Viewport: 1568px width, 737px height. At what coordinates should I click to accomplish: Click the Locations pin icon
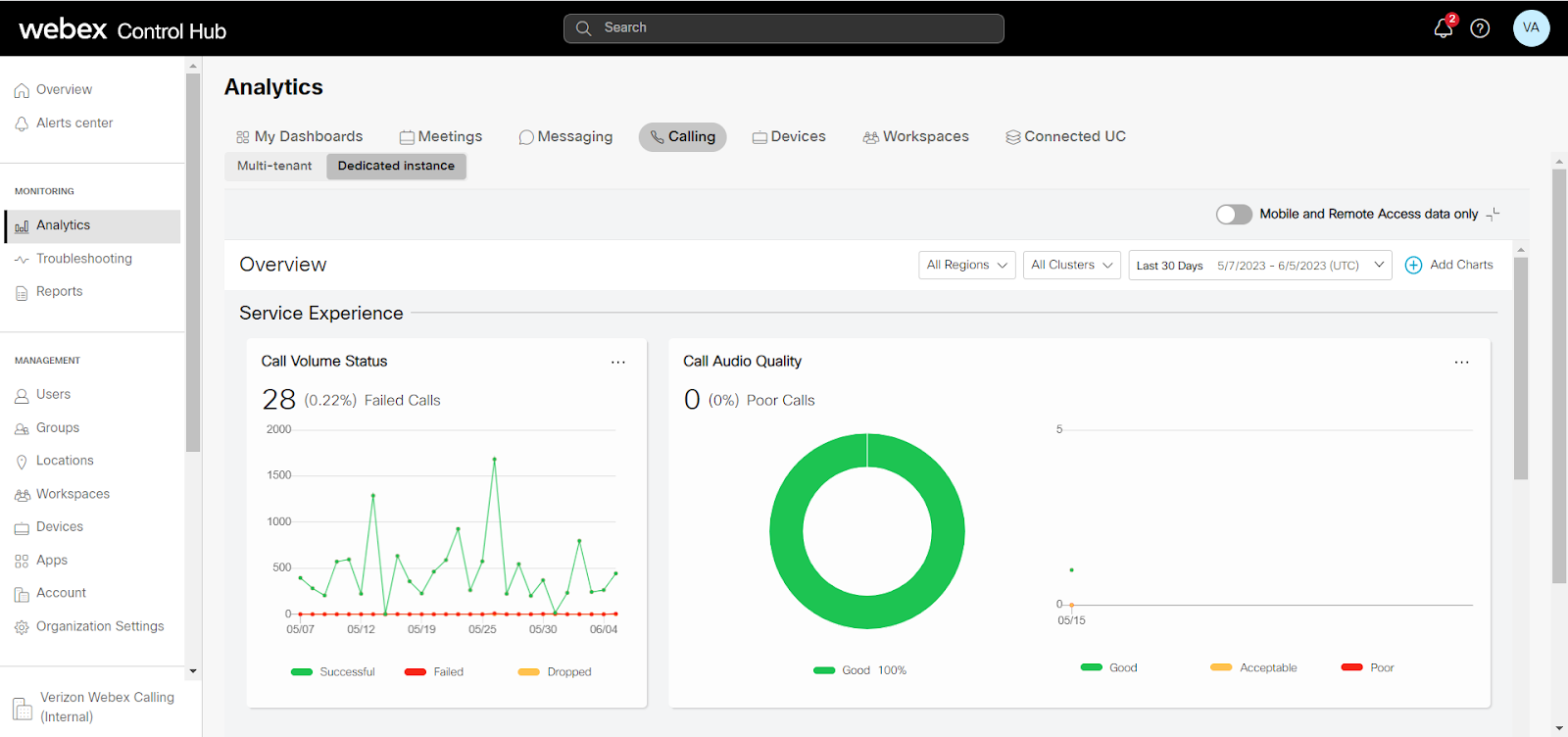[22, 462]
